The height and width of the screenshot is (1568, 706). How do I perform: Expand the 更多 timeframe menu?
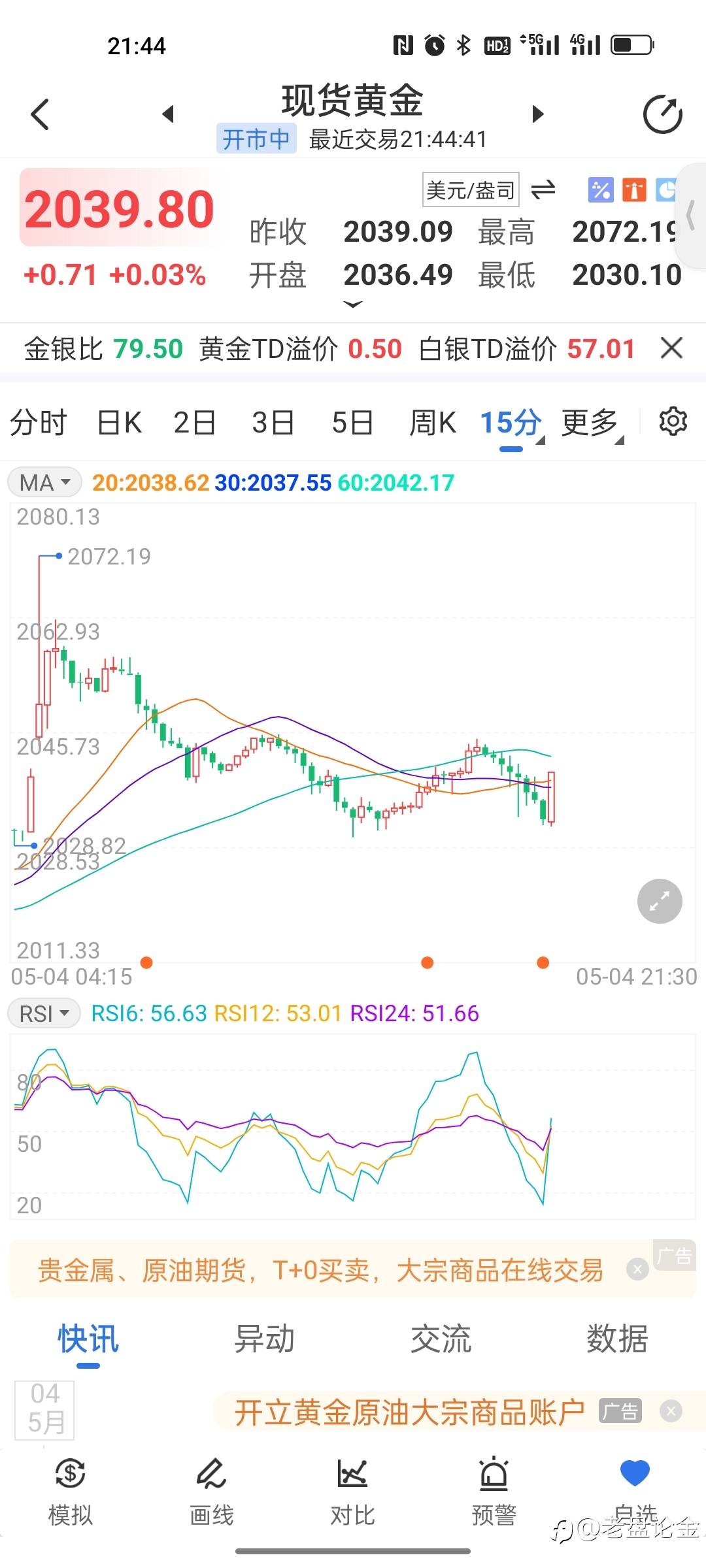[592, 423]
